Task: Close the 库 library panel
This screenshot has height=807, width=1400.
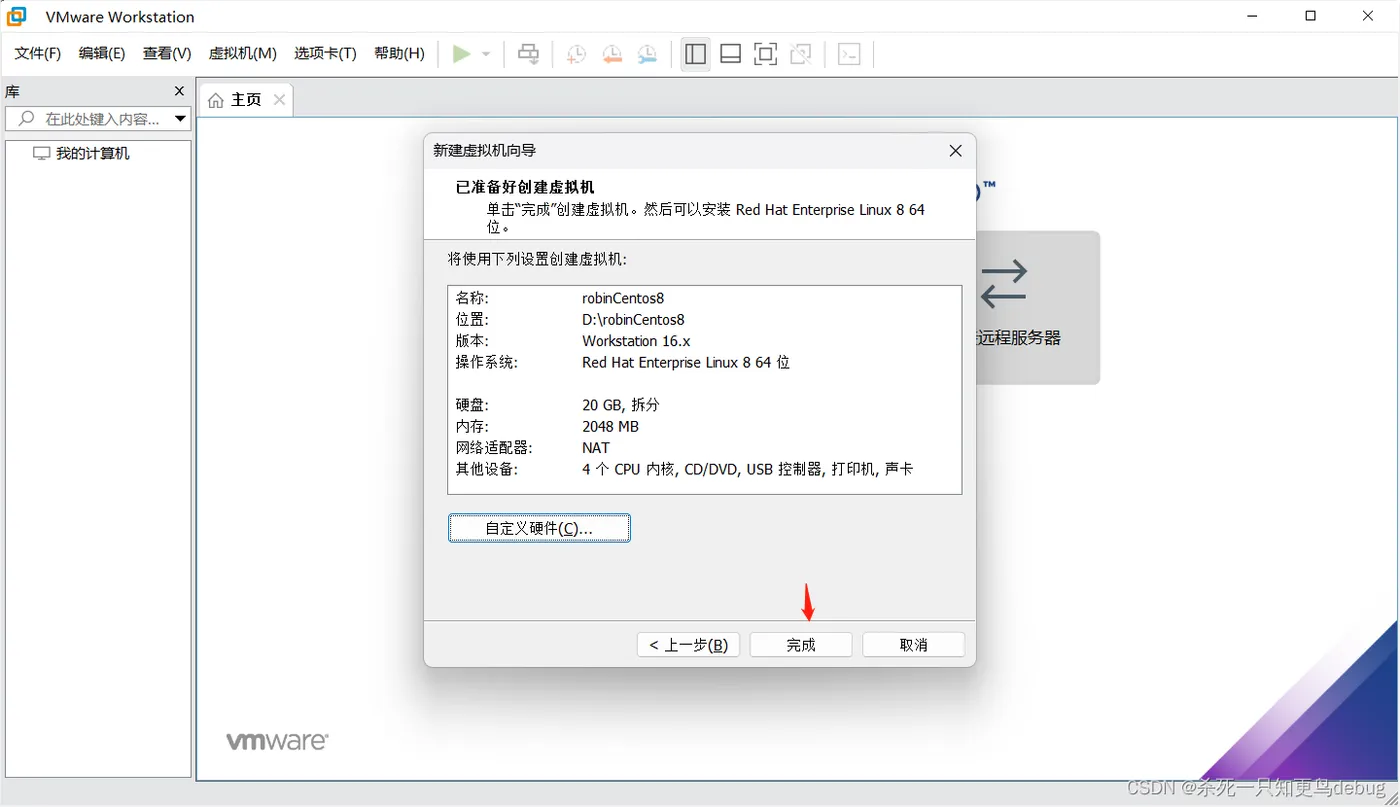Action: (x=180, y=91)
